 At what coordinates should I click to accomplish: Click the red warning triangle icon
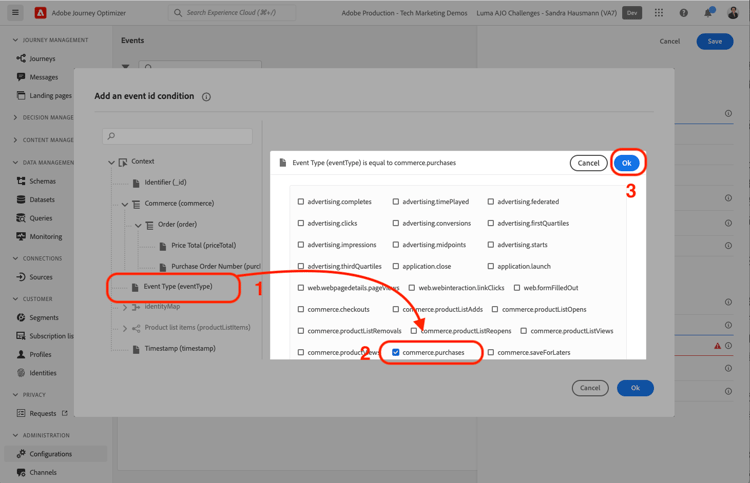pyautogui.click(x=717, y=346)
